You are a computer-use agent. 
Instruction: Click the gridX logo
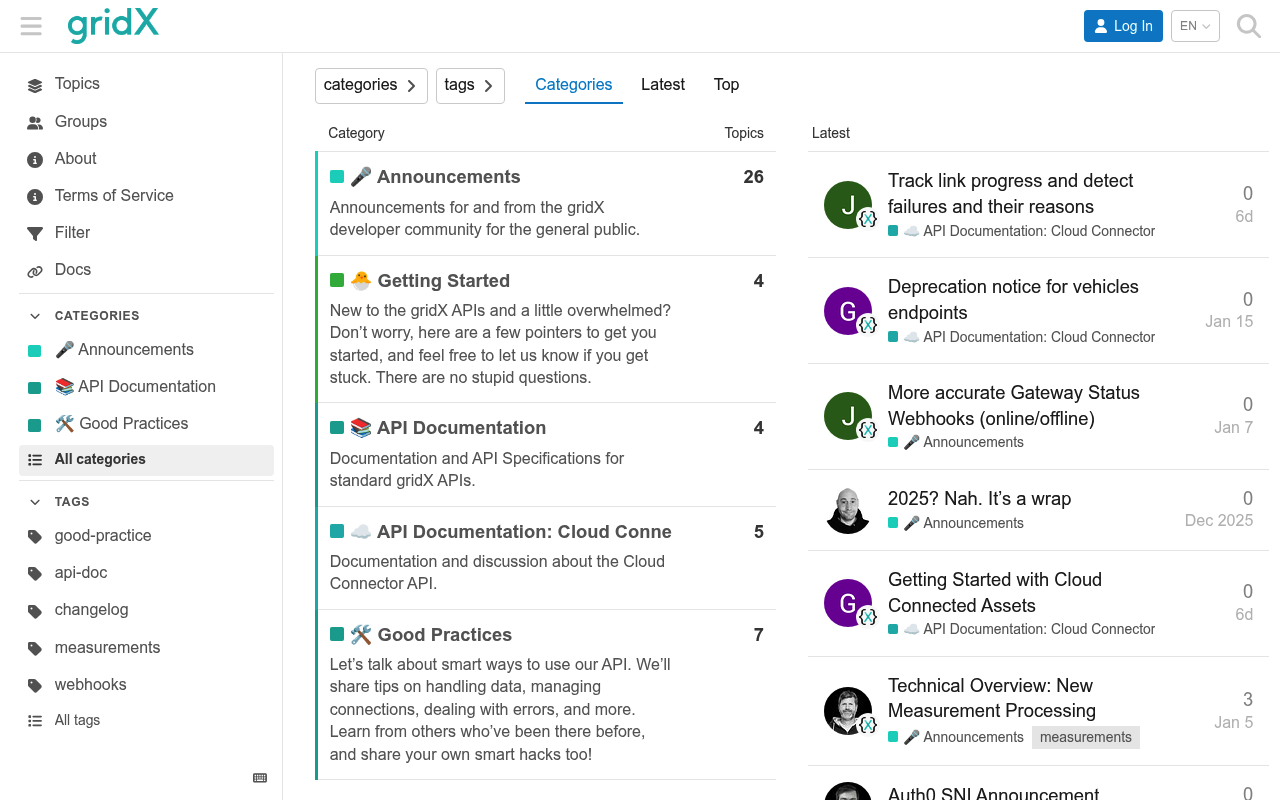pyautogui.click(x=113, y=26)
